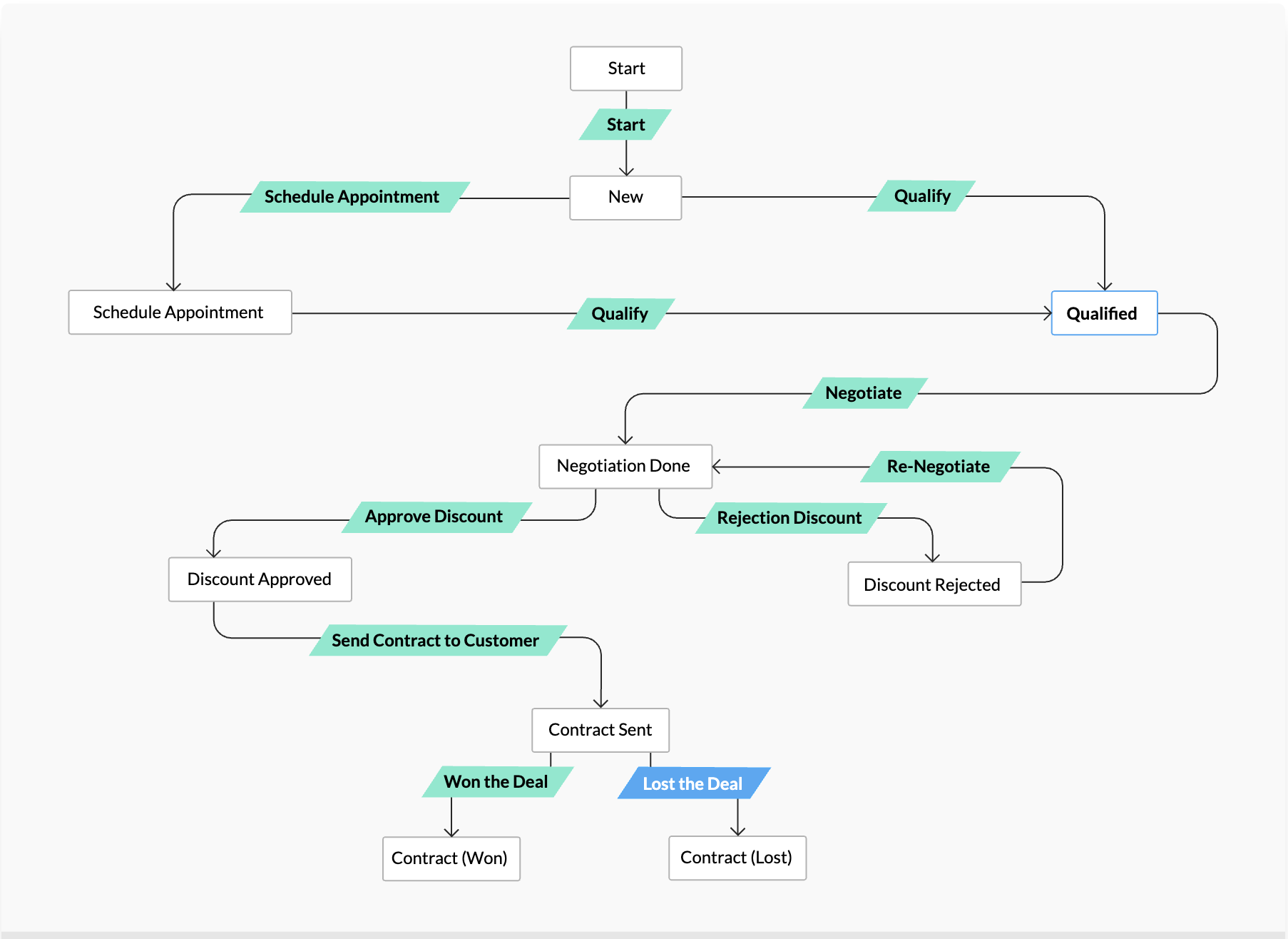Select the Qualified state node
The width and height of the screenshot is (1288, 939).
(1103, 313)
